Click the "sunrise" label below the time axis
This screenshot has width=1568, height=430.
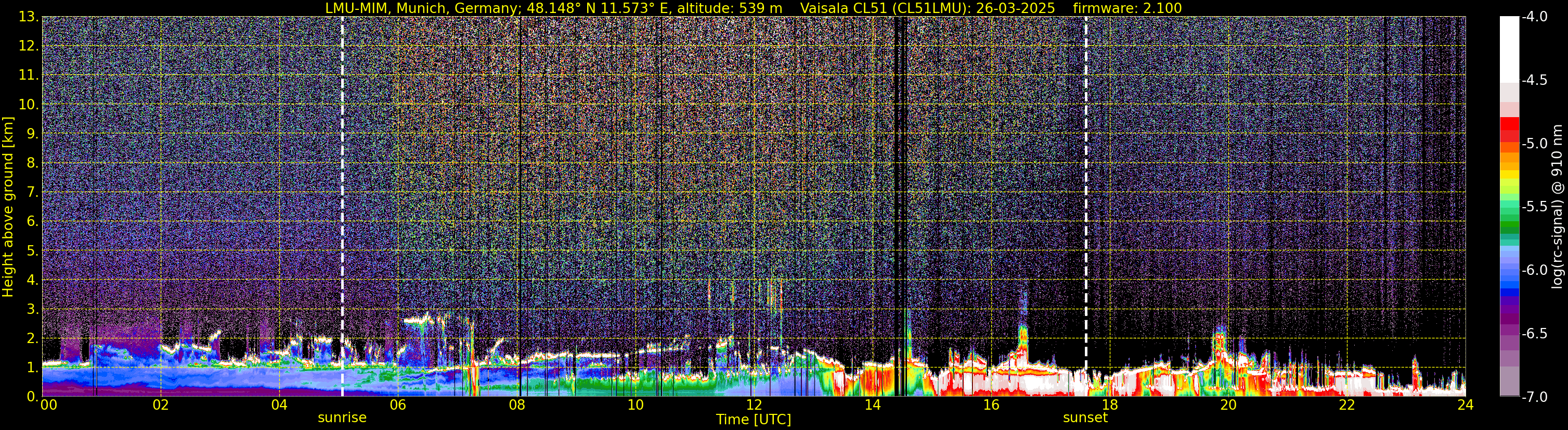pos(342,418)
